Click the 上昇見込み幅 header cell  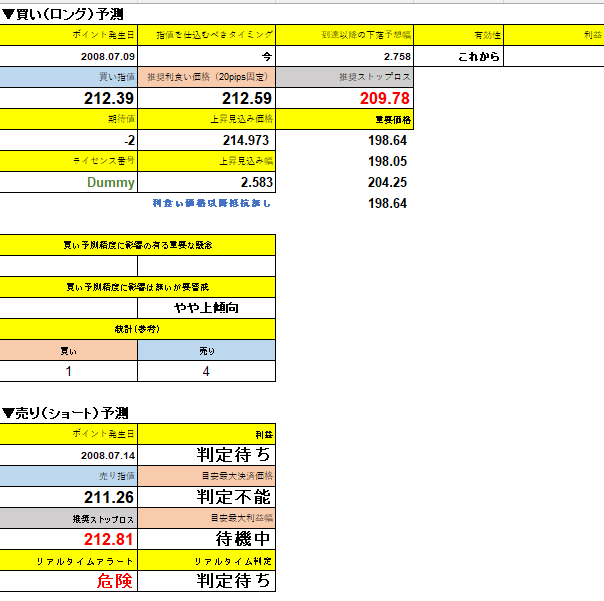point(206,161)
